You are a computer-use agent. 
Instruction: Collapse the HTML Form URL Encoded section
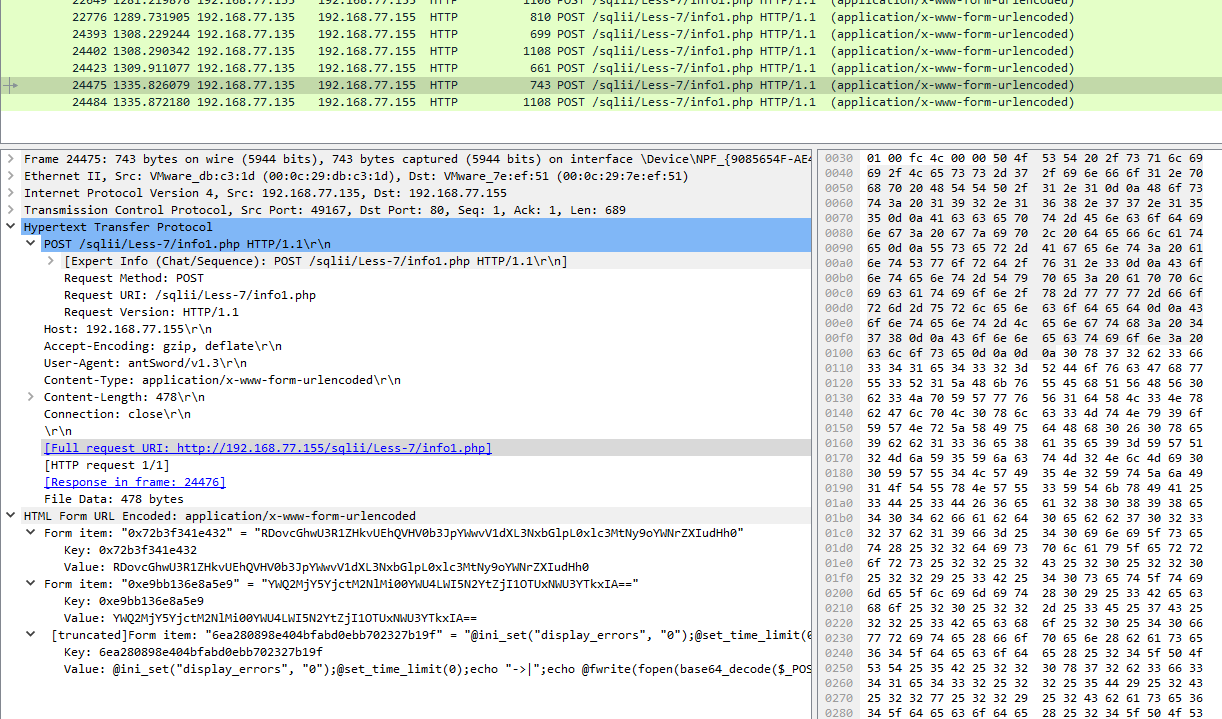click(x=11, y=516)
